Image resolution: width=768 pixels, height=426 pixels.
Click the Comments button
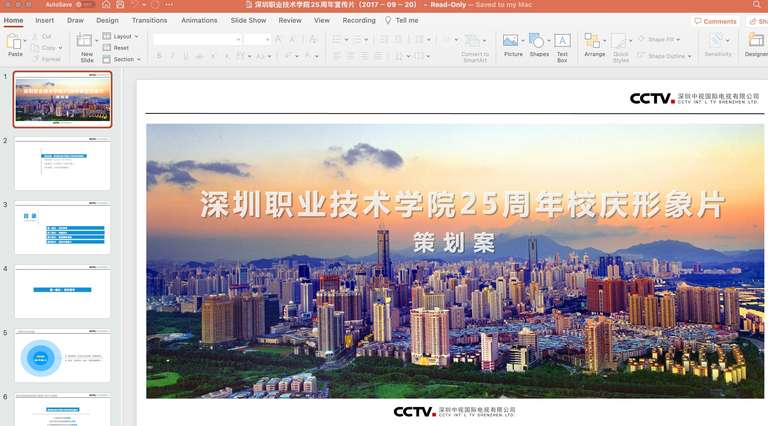click(x=715, y=21)
